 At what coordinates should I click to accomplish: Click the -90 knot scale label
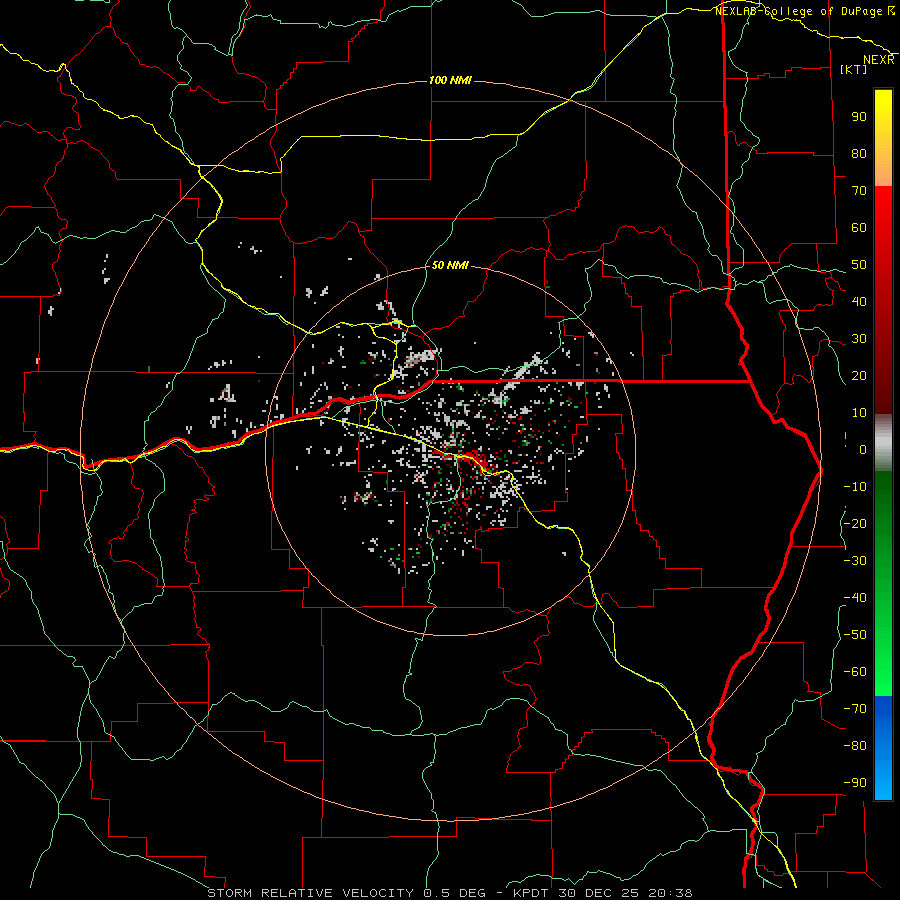point(855,783)
